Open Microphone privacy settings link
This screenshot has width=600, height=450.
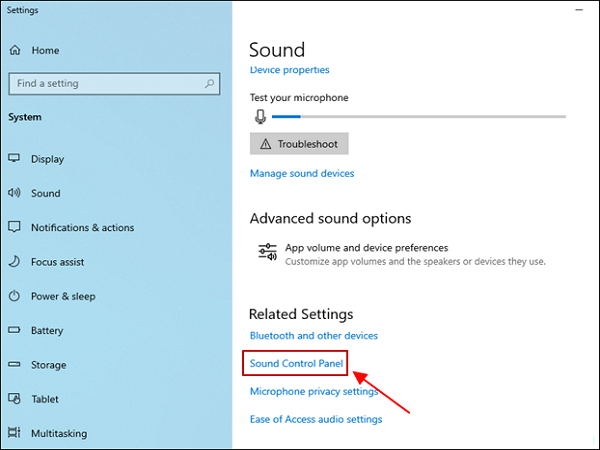coord(315,391)
